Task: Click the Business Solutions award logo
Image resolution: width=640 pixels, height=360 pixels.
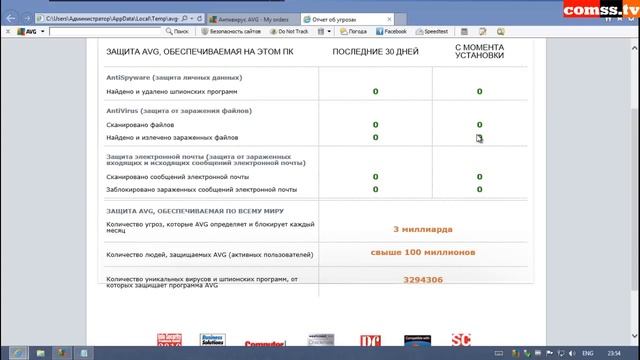Action: 213,339
